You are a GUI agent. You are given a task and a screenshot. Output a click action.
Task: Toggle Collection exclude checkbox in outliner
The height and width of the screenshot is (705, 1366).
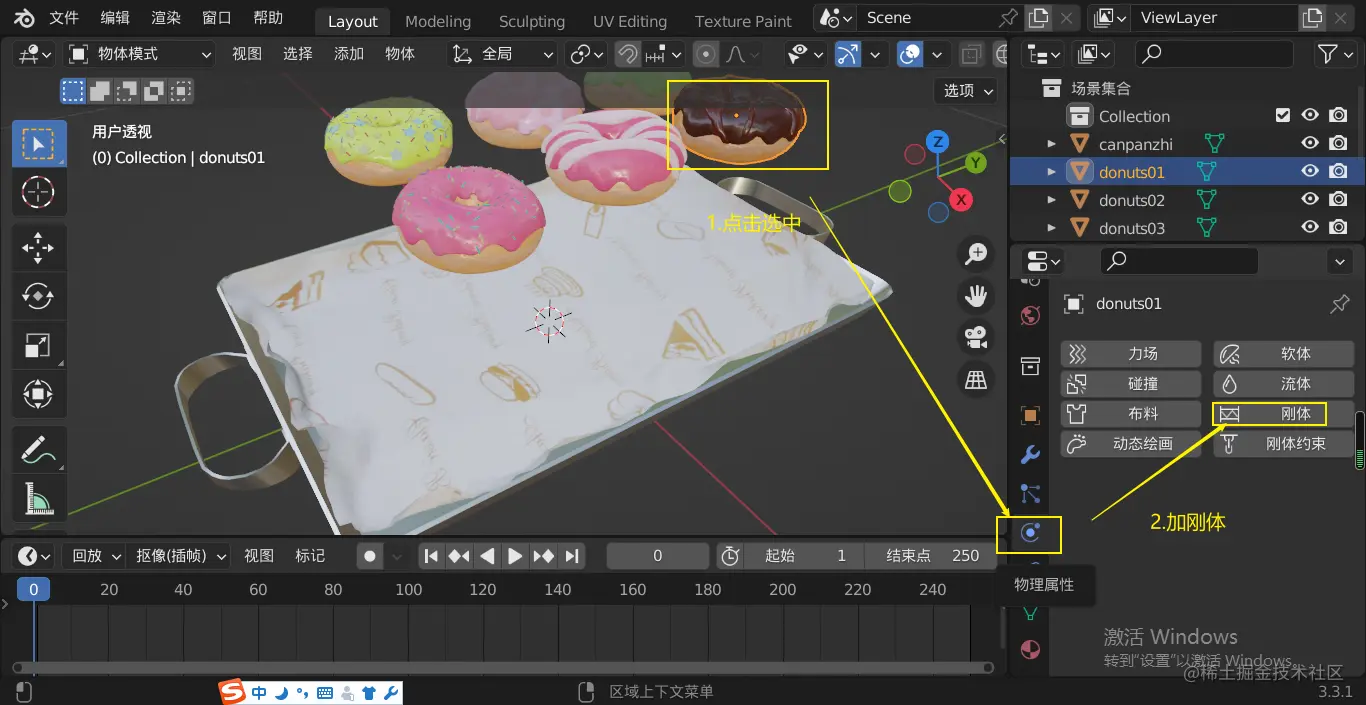click(1283, 116)
